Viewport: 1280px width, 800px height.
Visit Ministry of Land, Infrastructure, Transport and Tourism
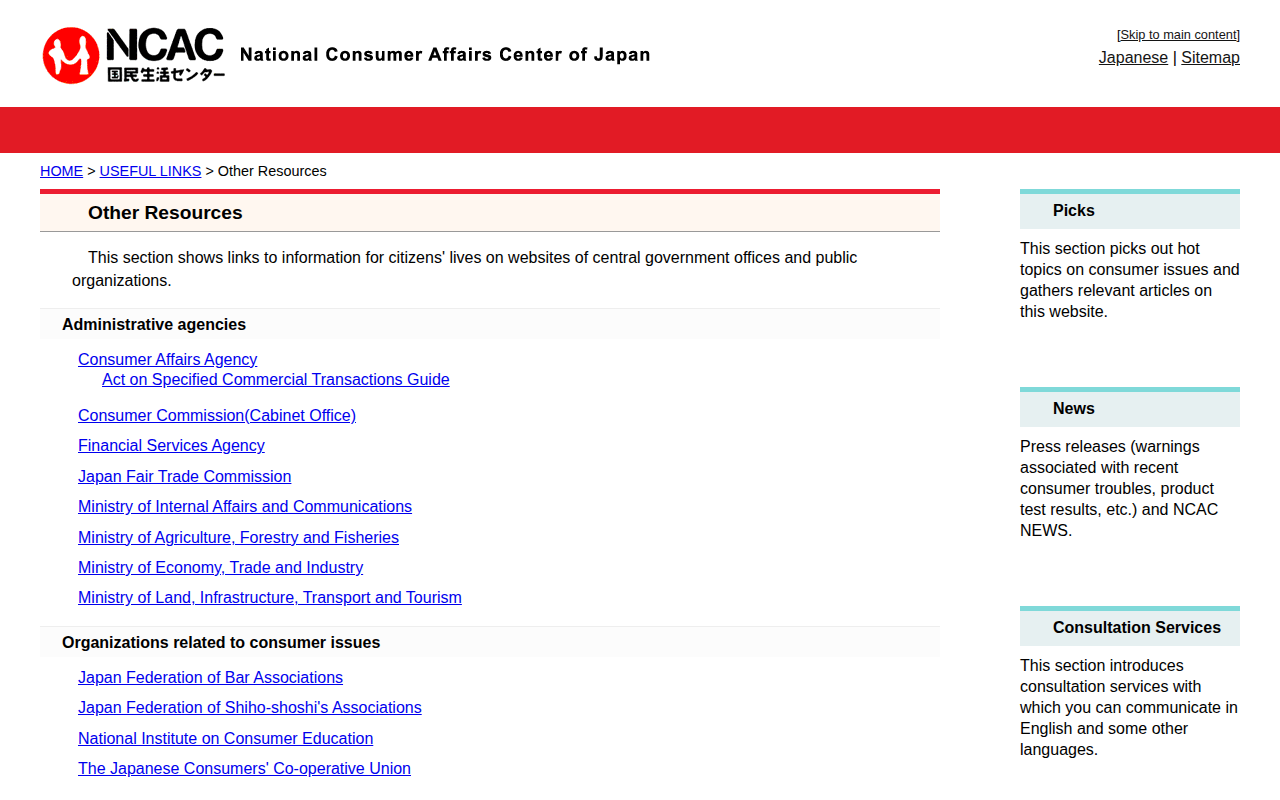(x=270, y=598)
